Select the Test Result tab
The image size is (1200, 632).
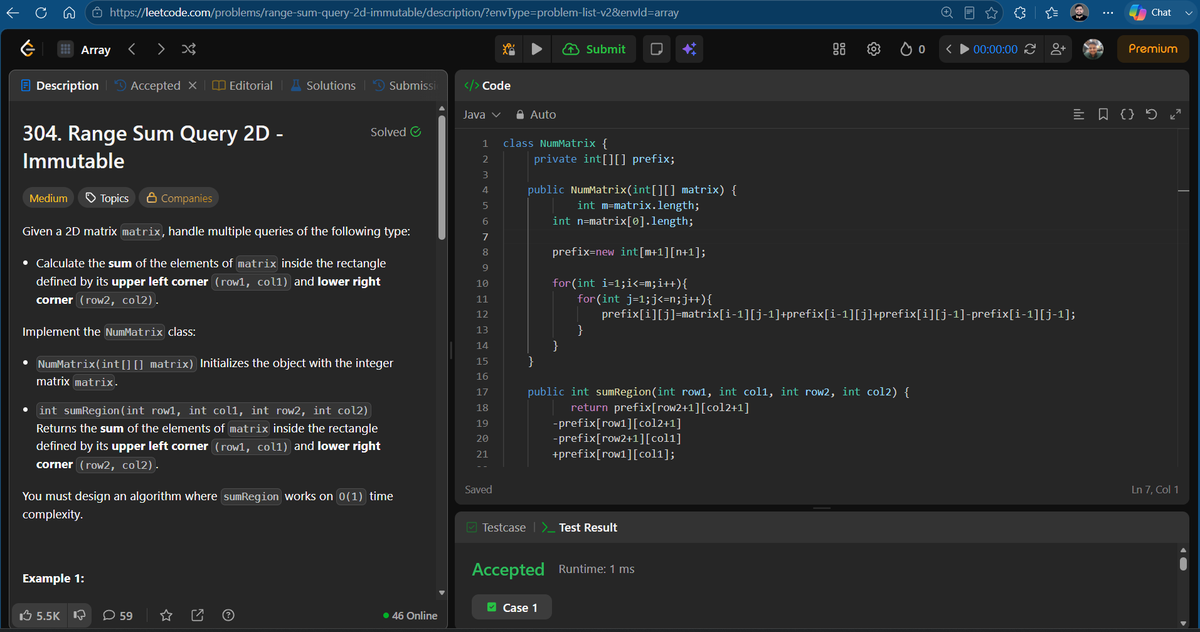pos(578,527)
